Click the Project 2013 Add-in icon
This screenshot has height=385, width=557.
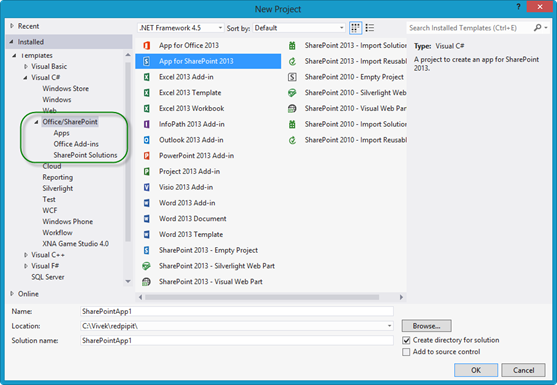pos(146,171)
